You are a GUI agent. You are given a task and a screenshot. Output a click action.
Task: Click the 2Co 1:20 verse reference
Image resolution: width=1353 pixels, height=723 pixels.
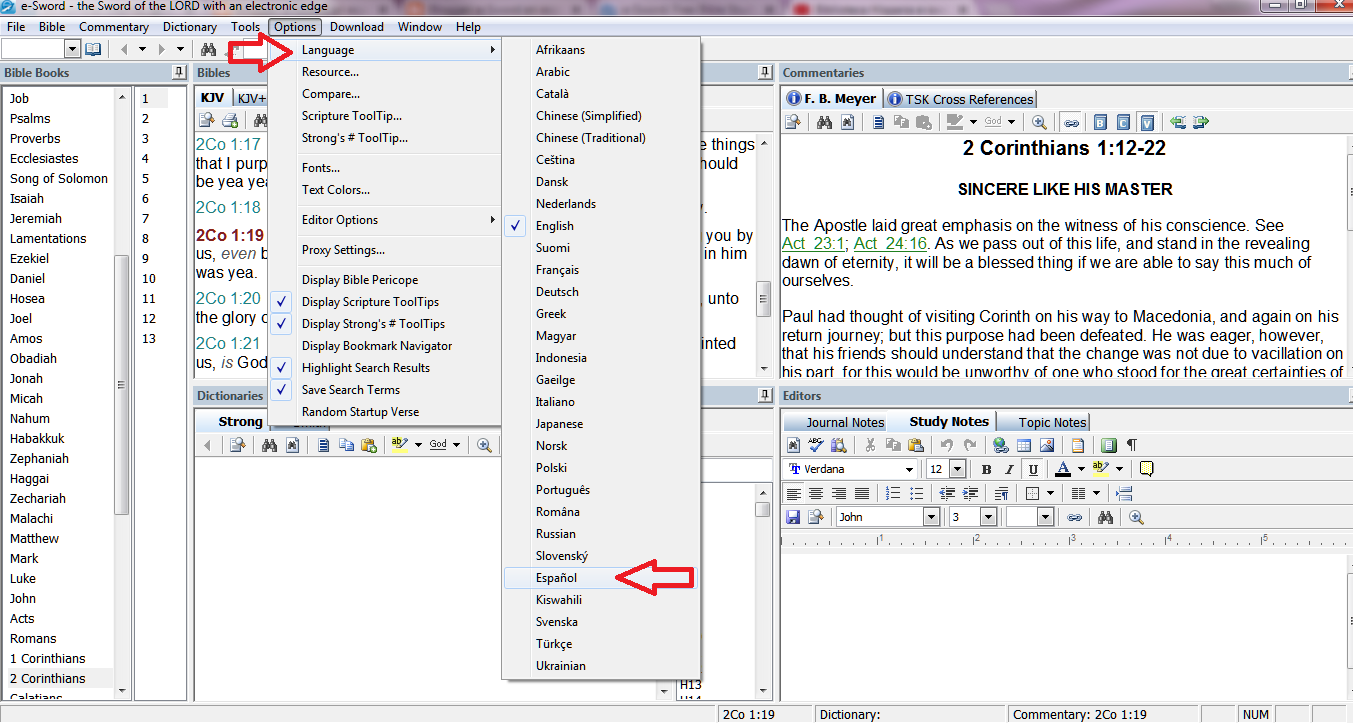[228, 298]
